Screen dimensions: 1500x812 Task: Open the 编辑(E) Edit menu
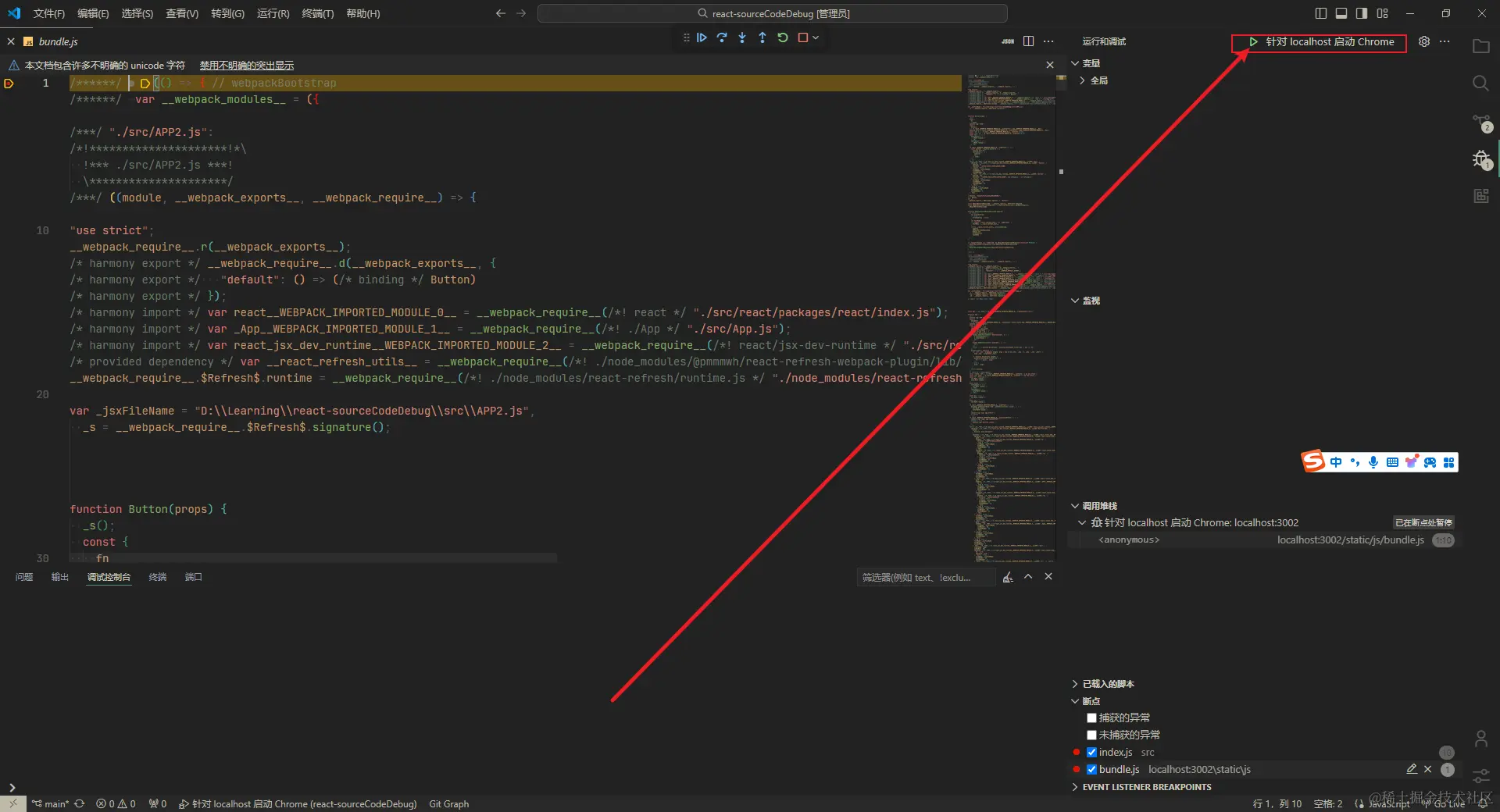pyautogui.click(x=93, y=13)
